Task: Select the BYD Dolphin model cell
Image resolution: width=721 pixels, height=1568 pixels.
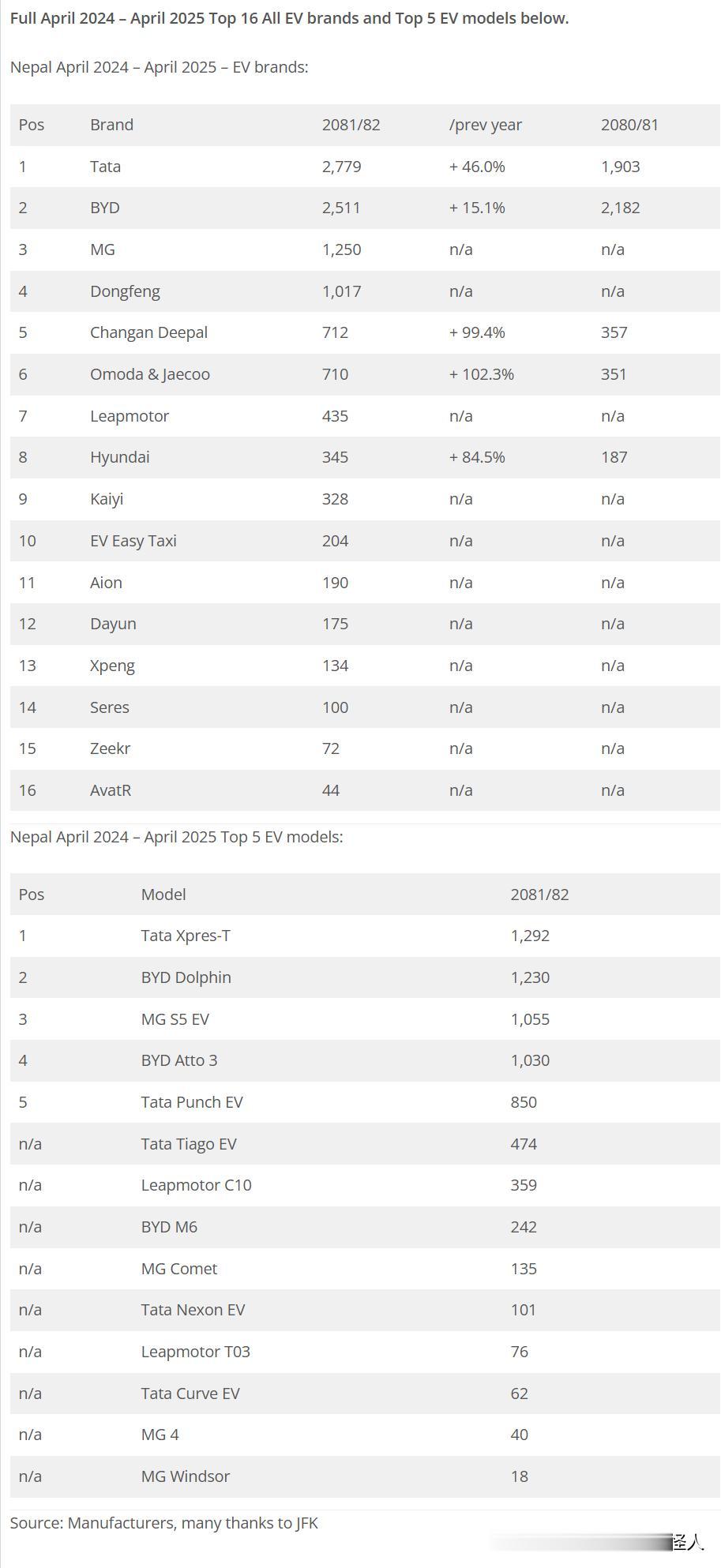Action: click(x=186, y=977)
